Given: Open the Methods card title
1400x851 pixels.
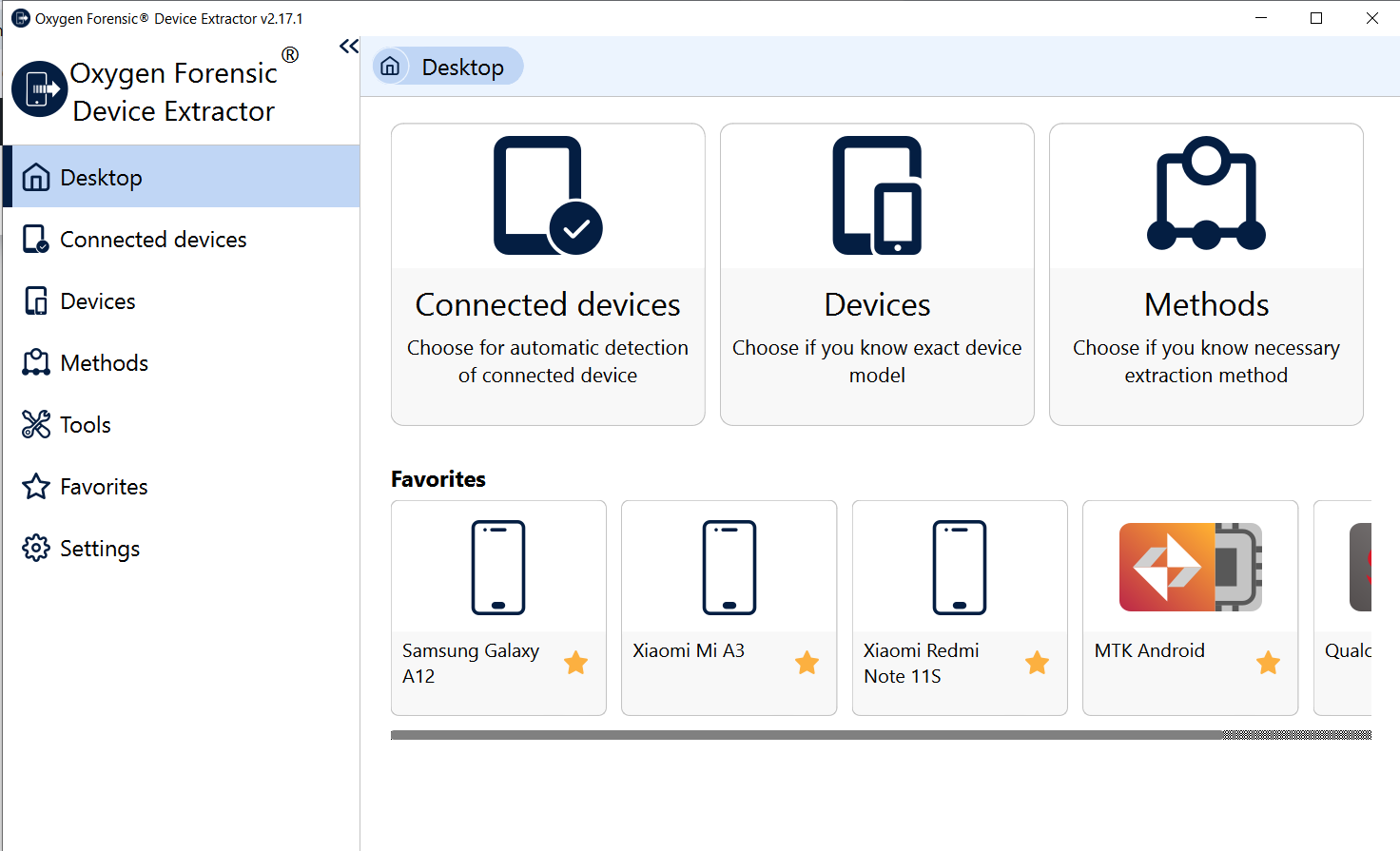Looking at the screenshot, I should tap(1206, 304).
